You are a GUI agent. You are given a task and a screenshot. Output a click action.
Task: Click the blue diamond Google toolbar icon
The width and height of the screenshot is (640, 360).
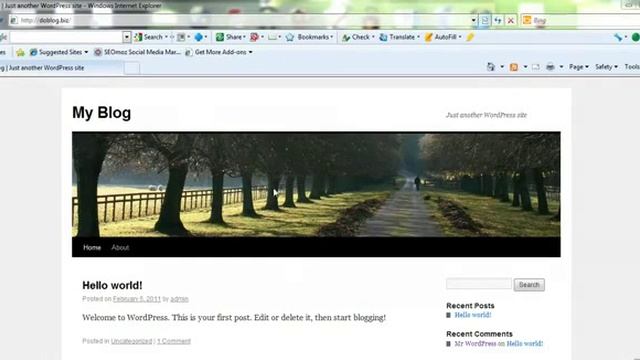coord(198,37)
